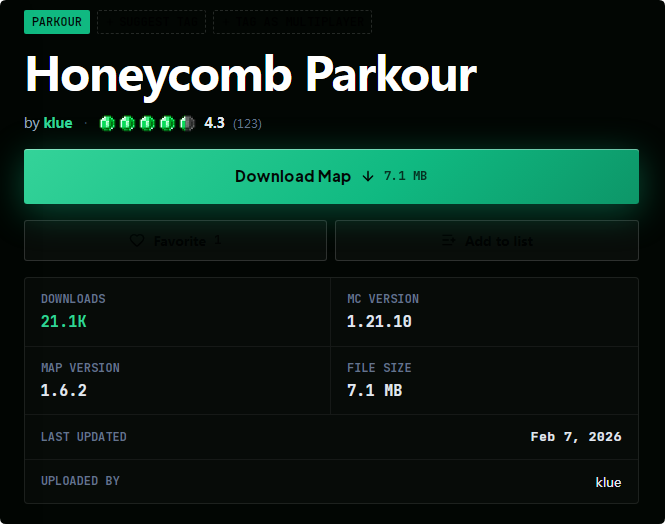Viewport: 665px width, 524px height.
Task: Click the Tag as Multiplayer button
Action: coord(292,22)
